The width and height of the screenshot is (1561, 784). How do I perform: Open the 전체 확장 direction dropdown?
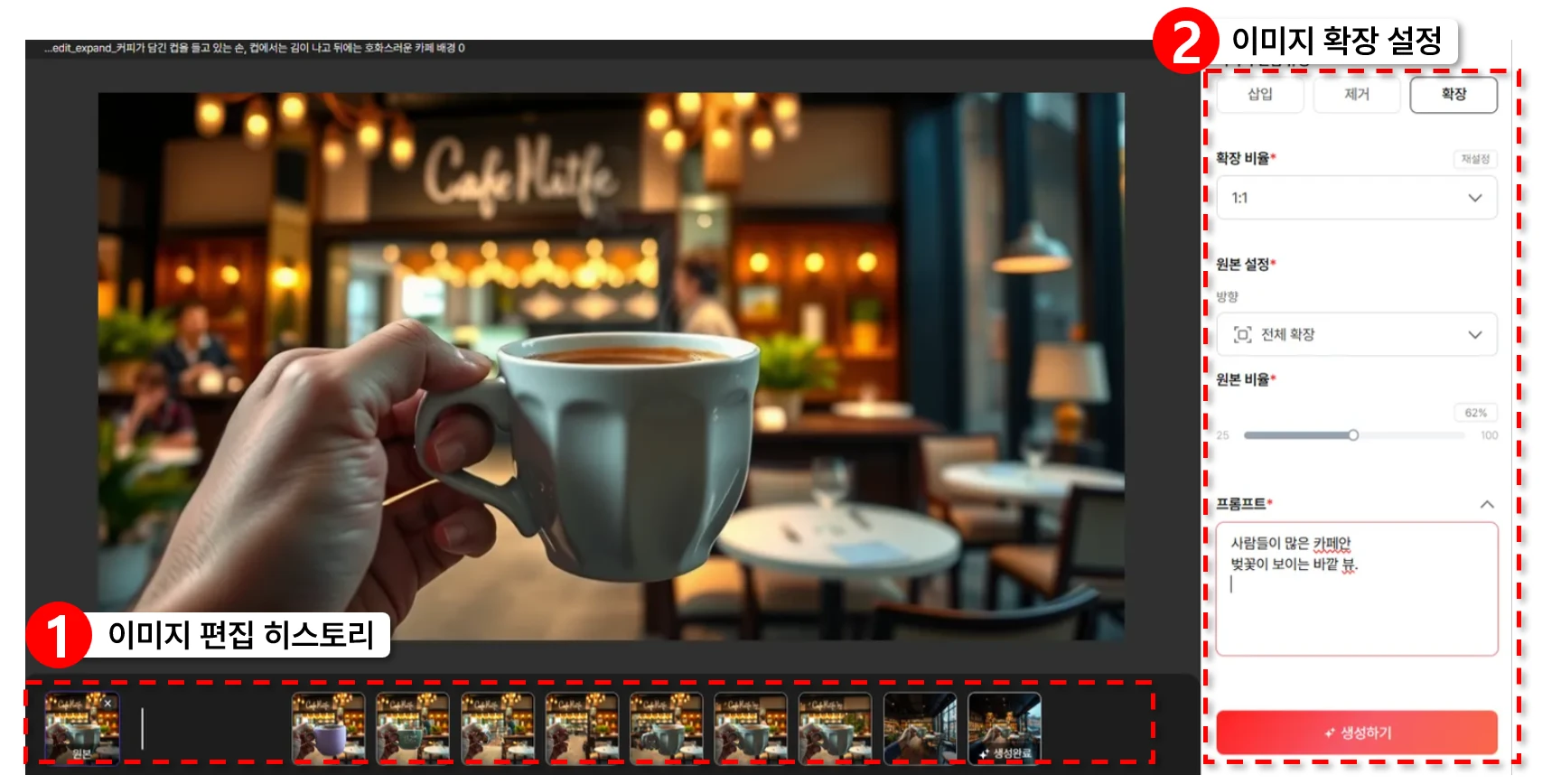[1356, 335]
